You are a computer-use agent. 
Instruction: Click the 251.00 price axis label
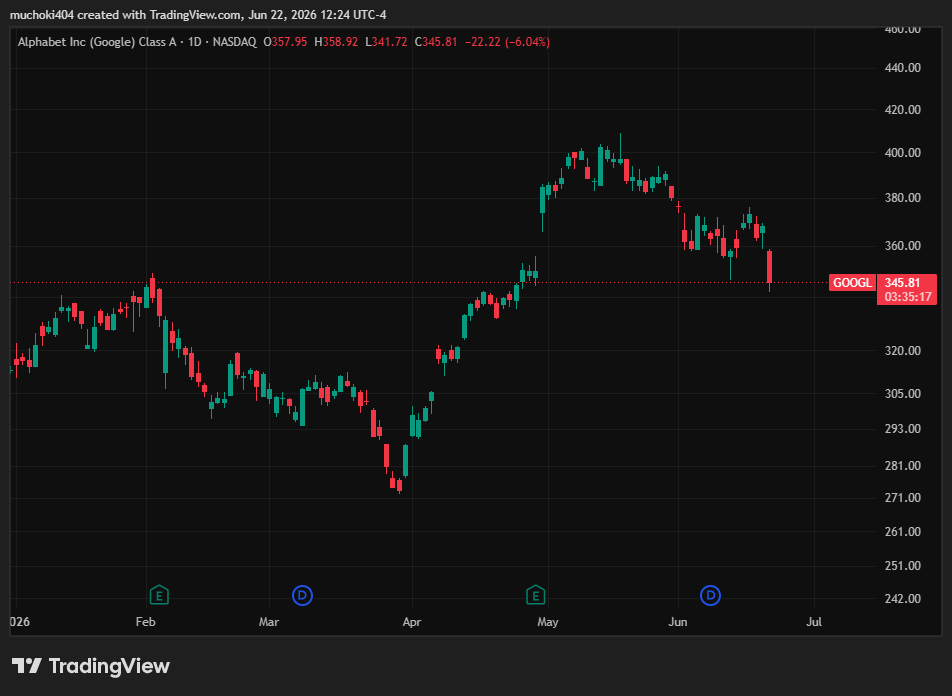point(903,565)
